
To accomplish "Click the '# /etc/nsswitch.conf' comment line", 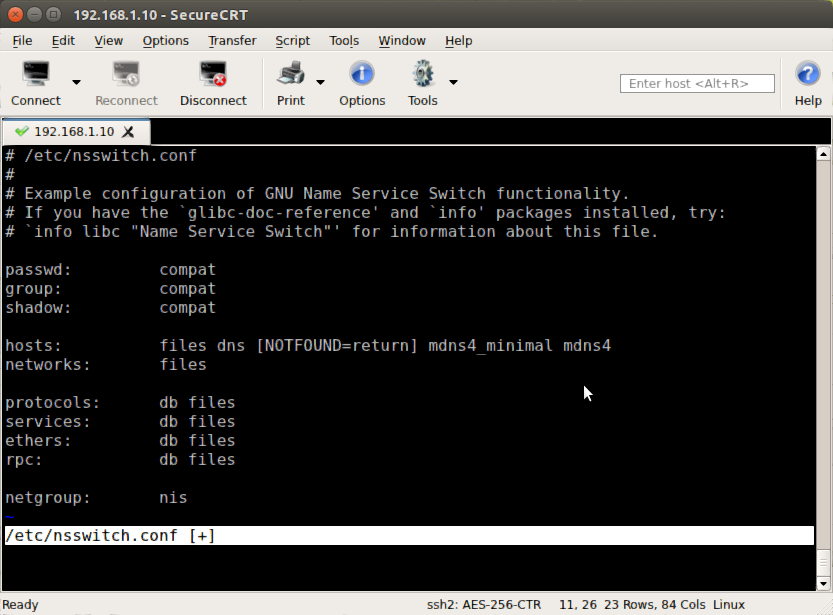I will [x=101, y=156].
